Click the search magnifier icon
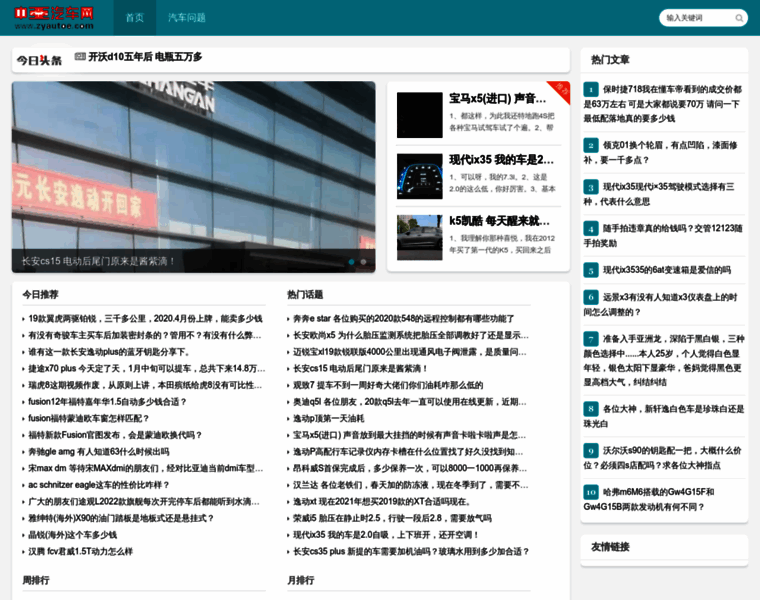The width and height of the screenshot is (760, 600). click(x=739, y=18)
